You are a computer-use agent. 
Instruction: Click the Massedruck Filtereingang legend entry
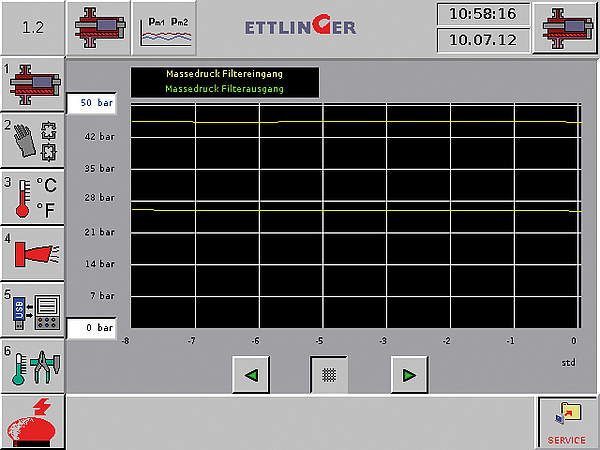click(x=225, y=75)
